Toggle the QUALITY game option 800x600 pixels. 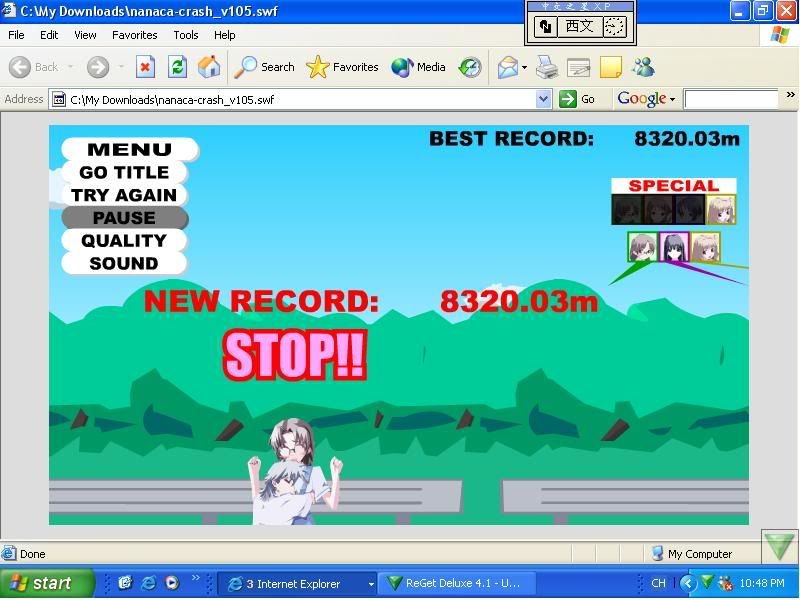124,240
